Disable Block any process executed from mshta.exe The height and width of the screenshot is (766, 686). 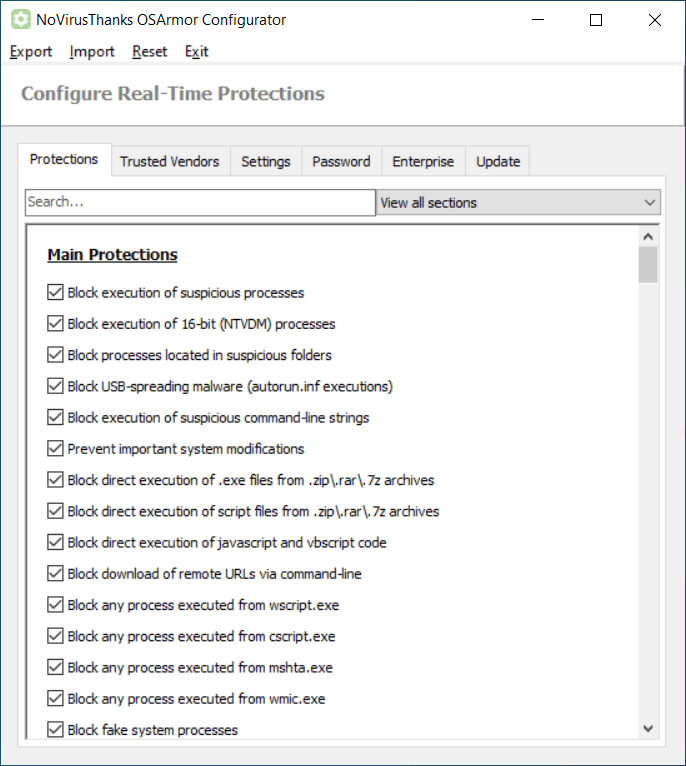[x=55, y=667]
